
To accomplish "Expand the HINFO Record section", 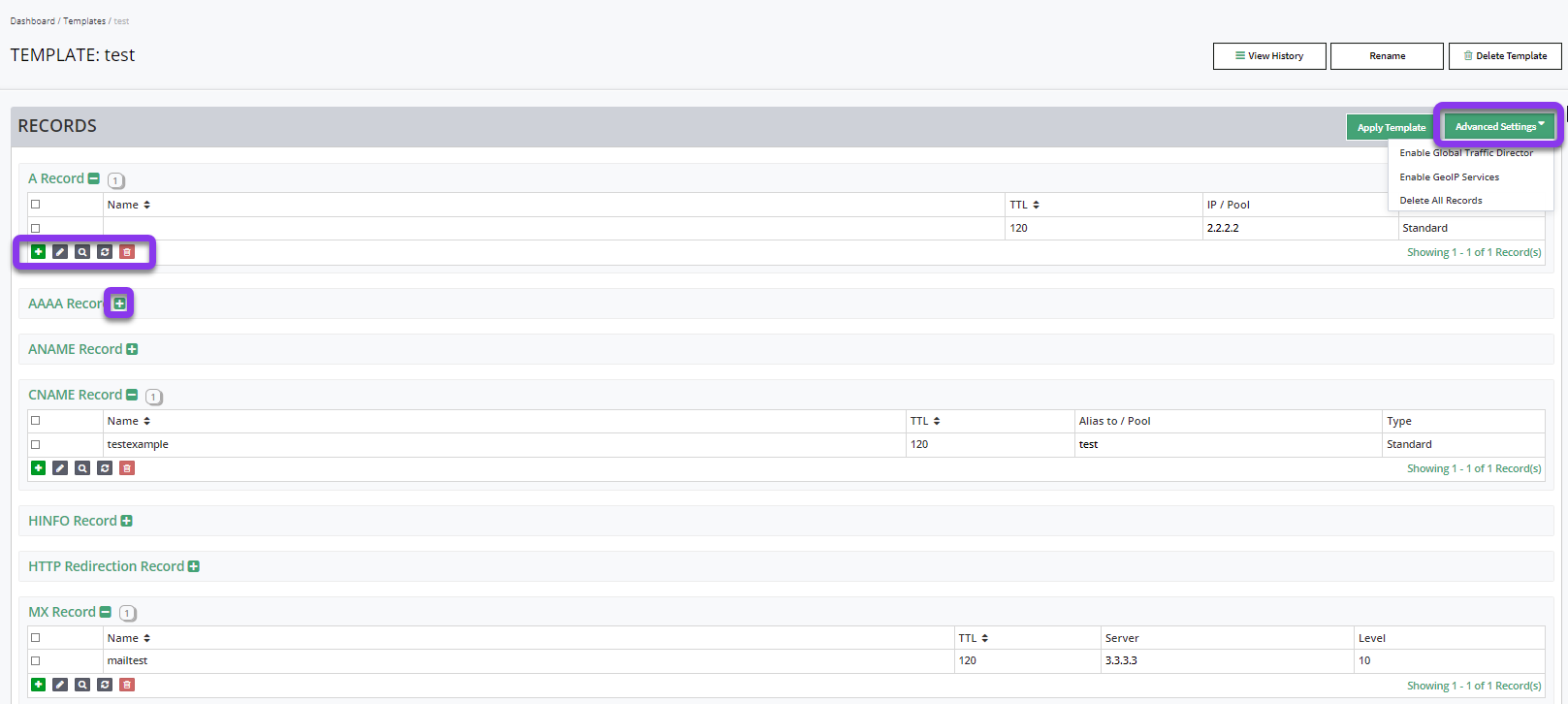I will click(x=126, y=521).
